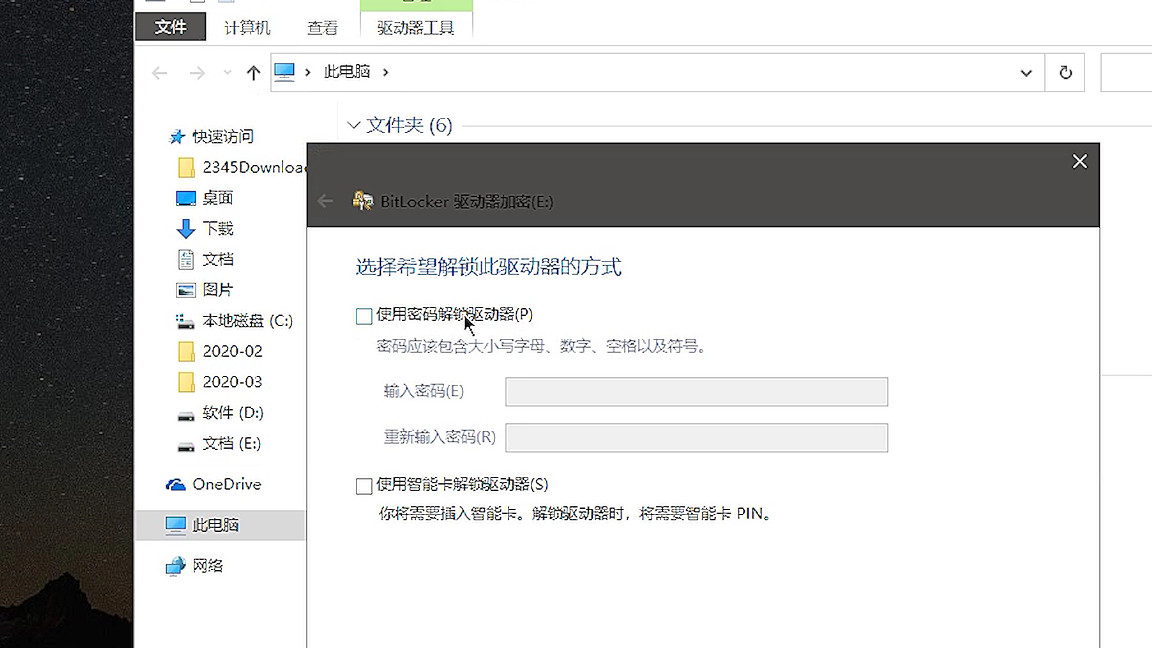Viewport: 1152px width, 648px height.
Task: Select 此电脑 in the sidebar
Action: [215, 525]
